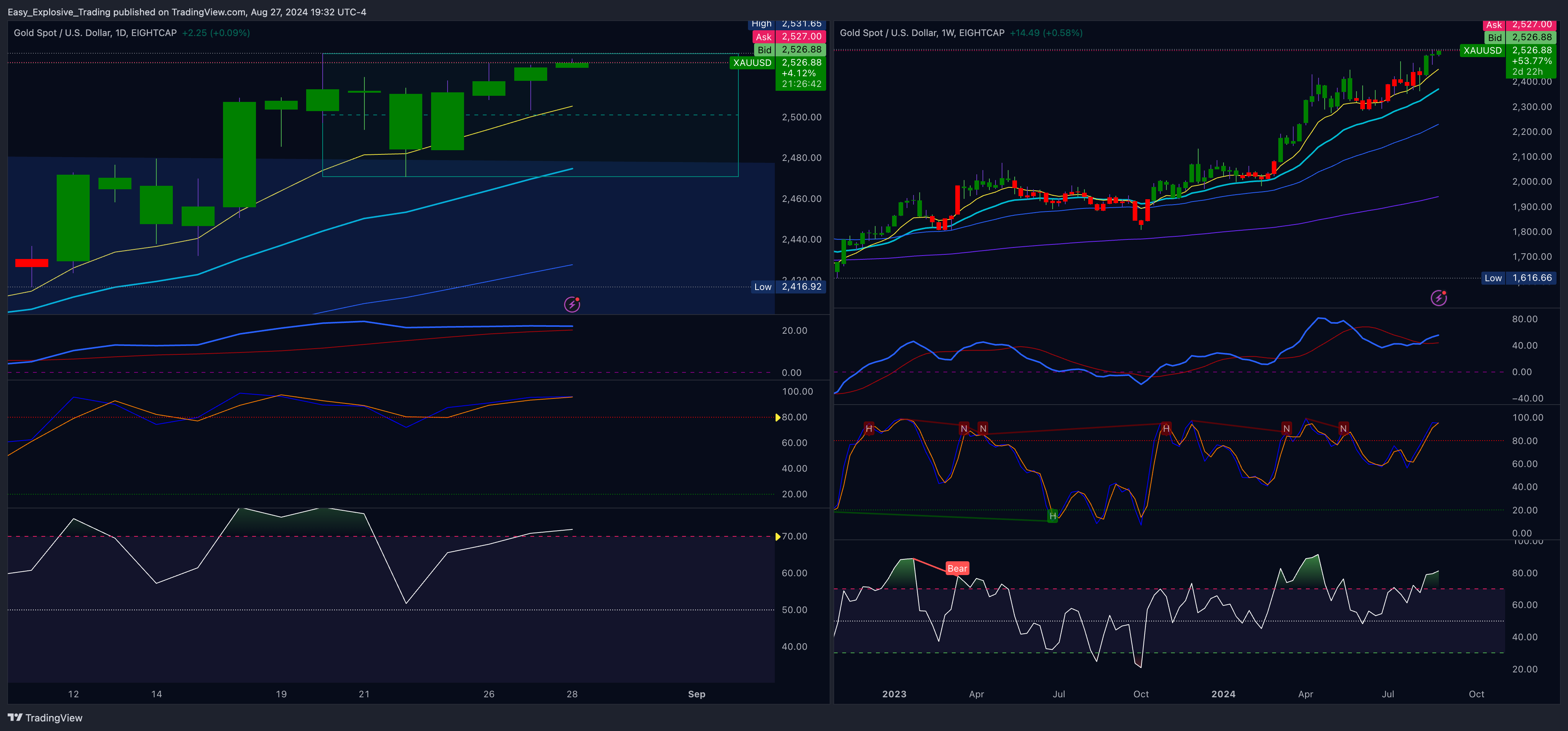Click the Sep label on daily time axis

click(x=696, y=694)
